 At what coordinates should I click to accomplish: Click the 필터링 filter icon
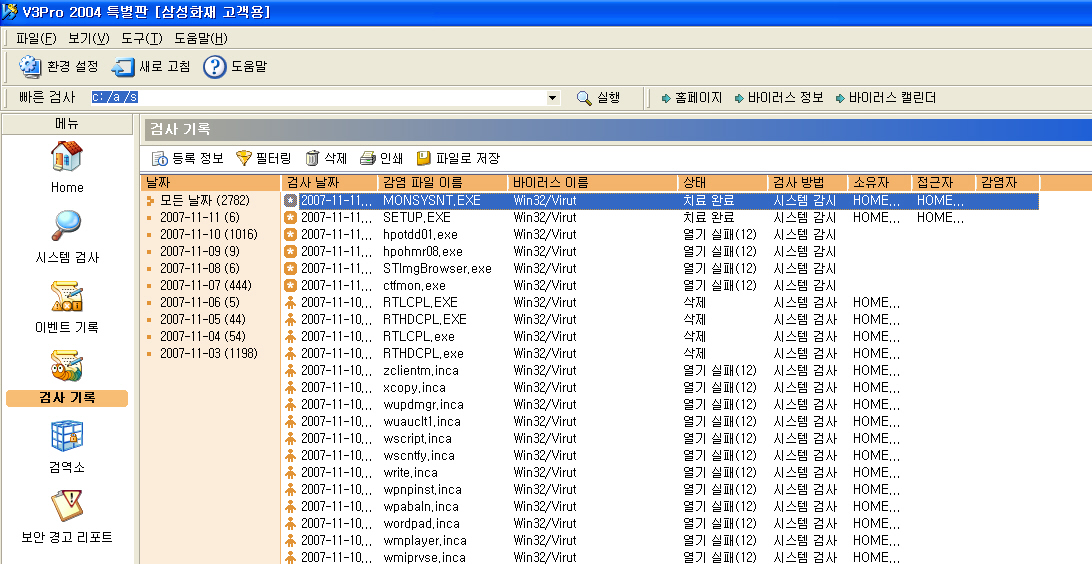[244, 159]
